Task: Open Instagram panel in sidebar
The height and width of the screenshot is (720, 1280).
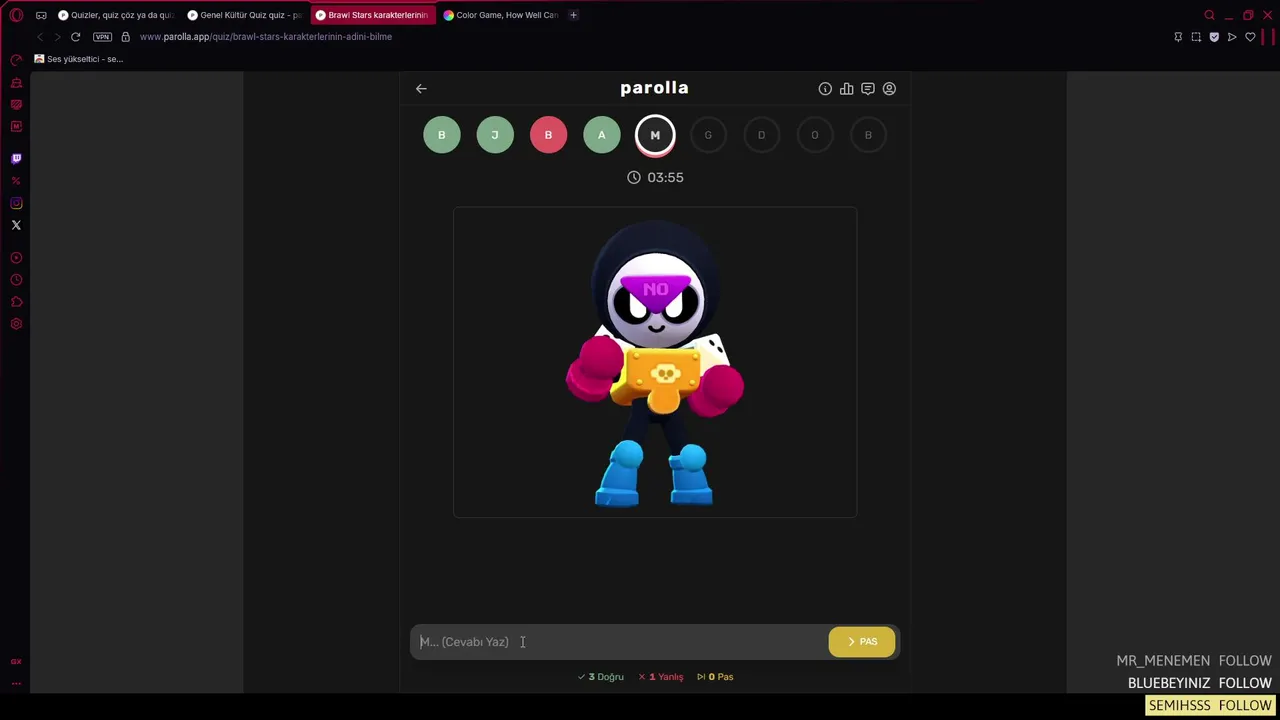Action: click(16, 203)
